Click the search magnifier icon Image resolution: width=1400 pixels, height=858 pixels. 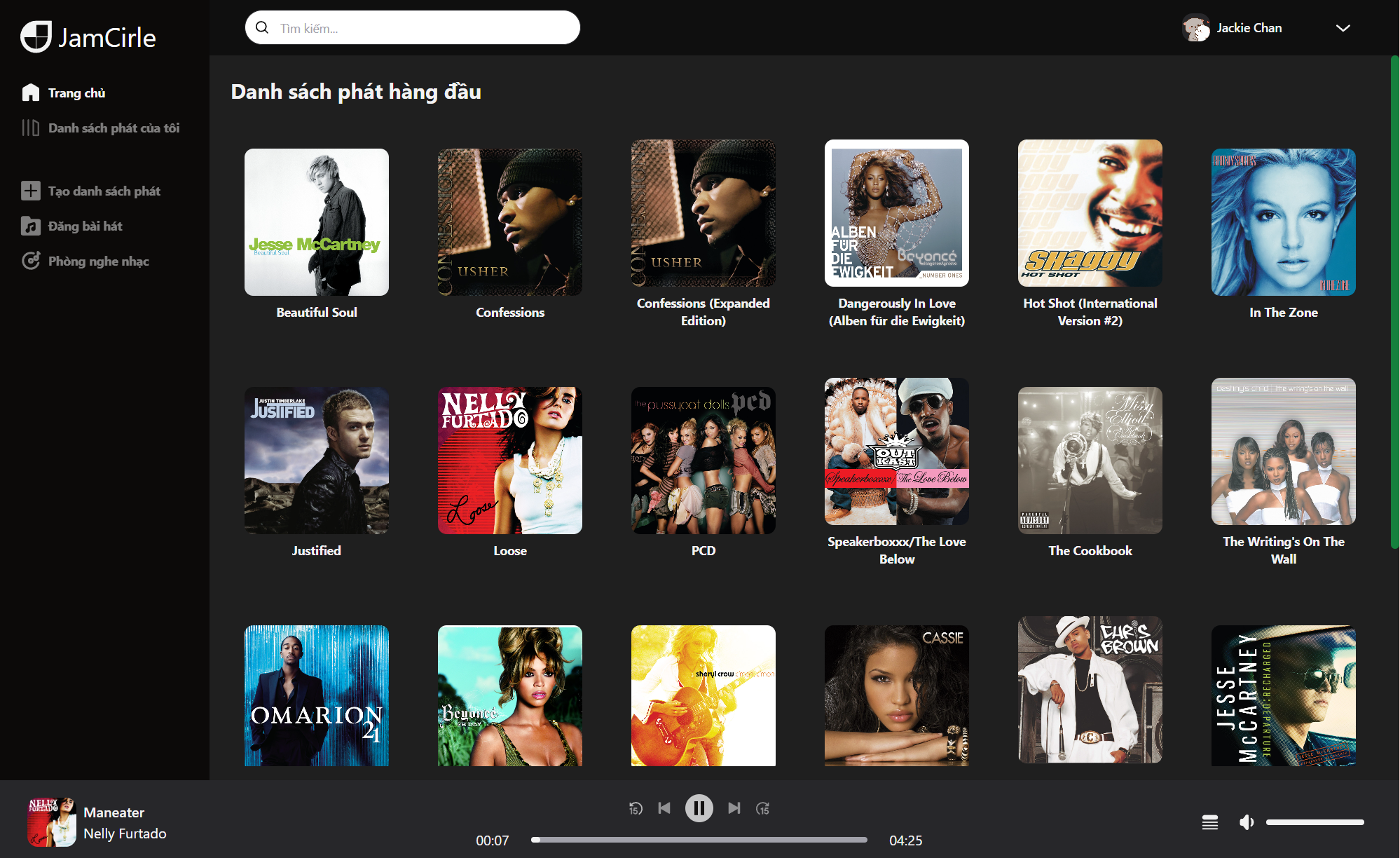click(x=262, y=27)
